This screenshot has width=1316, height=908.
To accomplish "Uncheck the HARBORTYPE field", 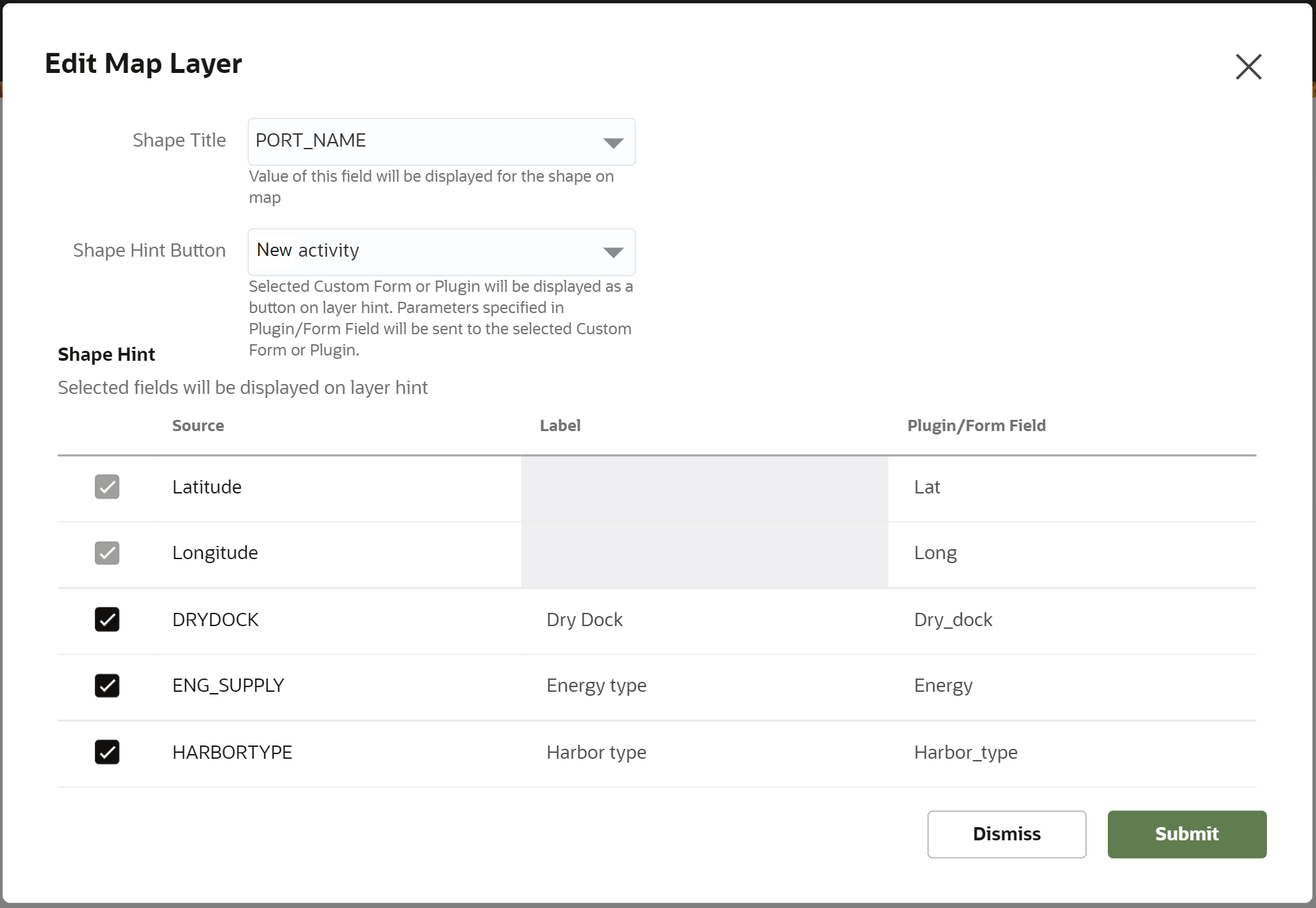I will [x=107, y=752].
